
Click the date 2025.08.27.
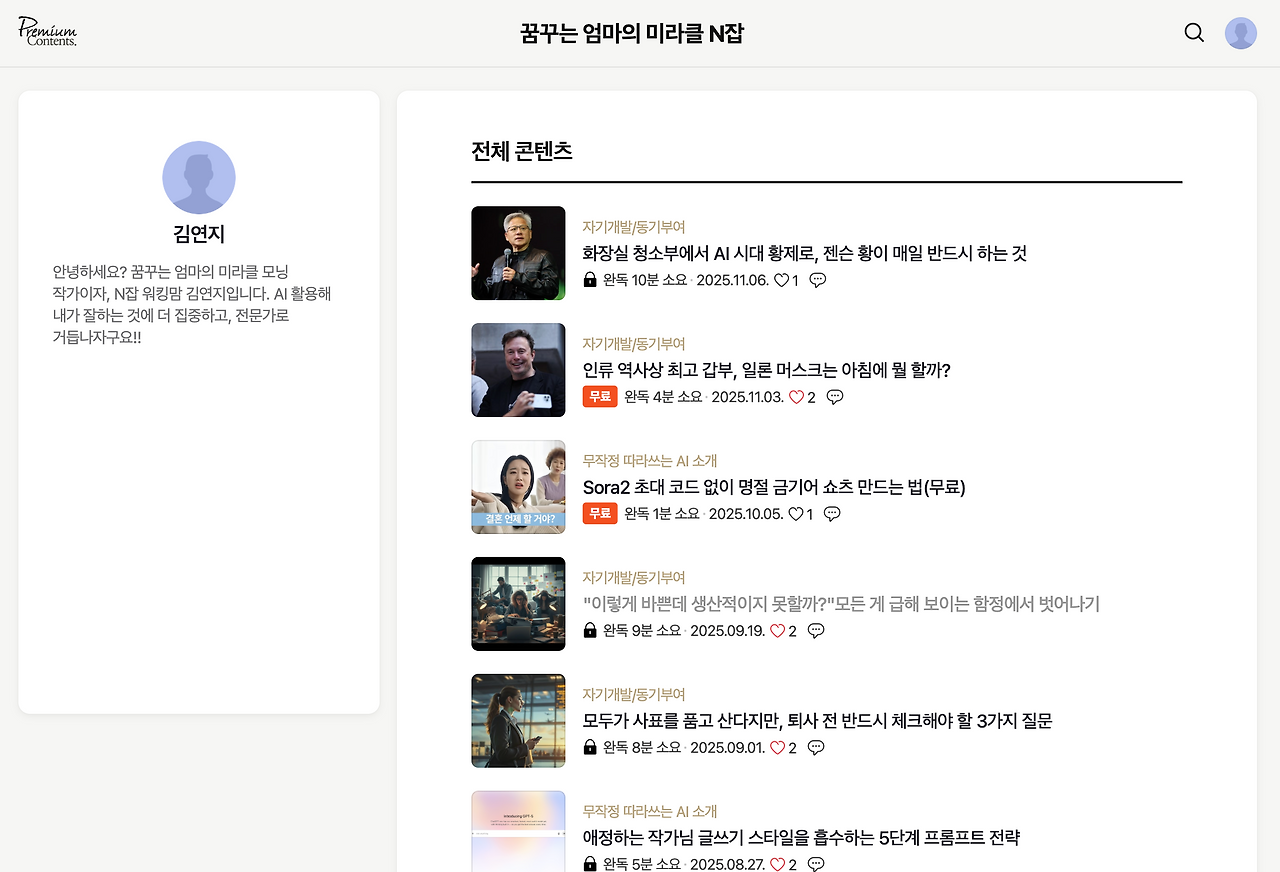click(728, 864)
